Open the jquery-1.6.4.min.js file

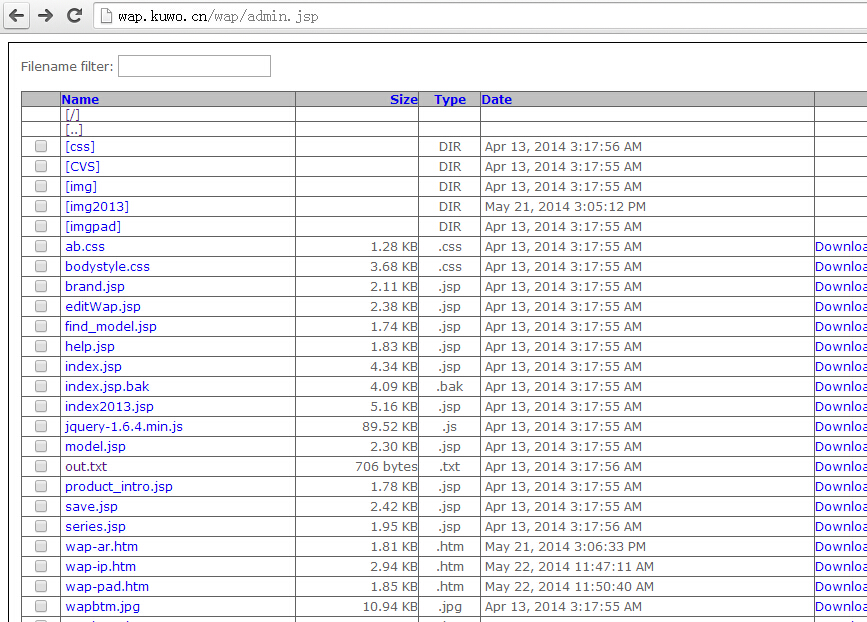coord(124,426)
